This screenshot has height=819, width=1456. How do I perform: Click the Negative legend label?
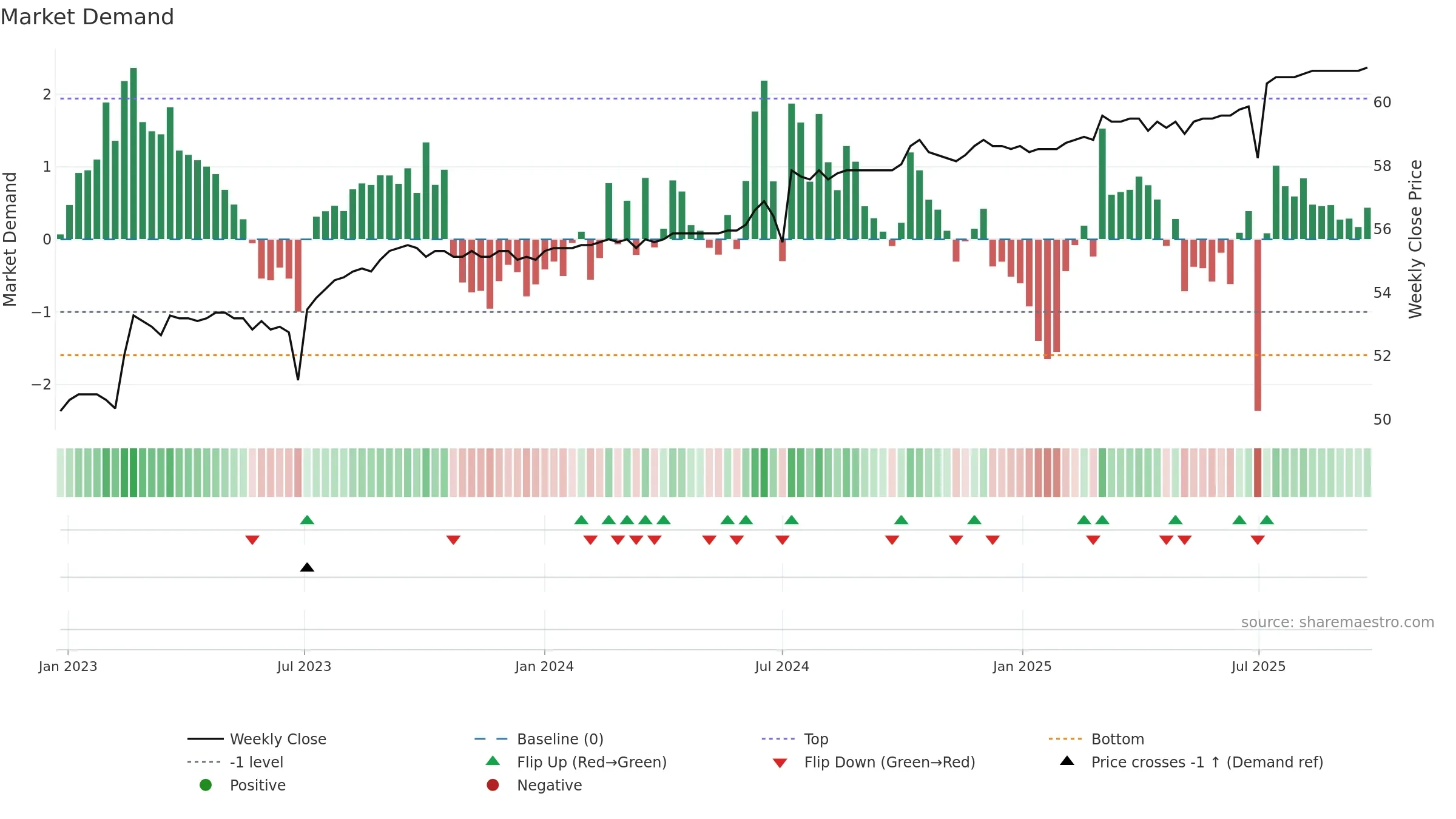click(550, 785)
